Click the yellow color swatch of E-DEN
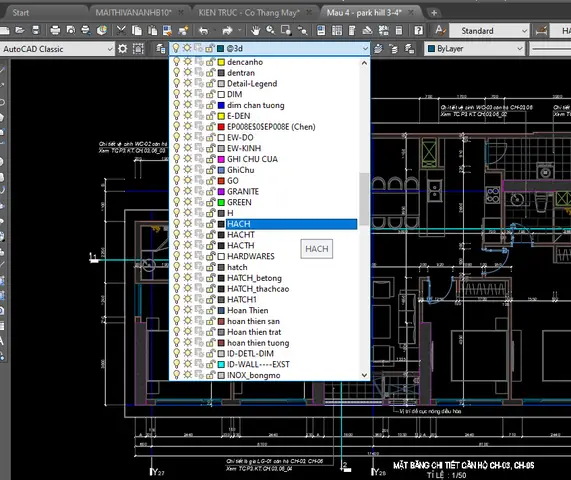The height and width of the screenshot is (480, 571). click(221, 116)
